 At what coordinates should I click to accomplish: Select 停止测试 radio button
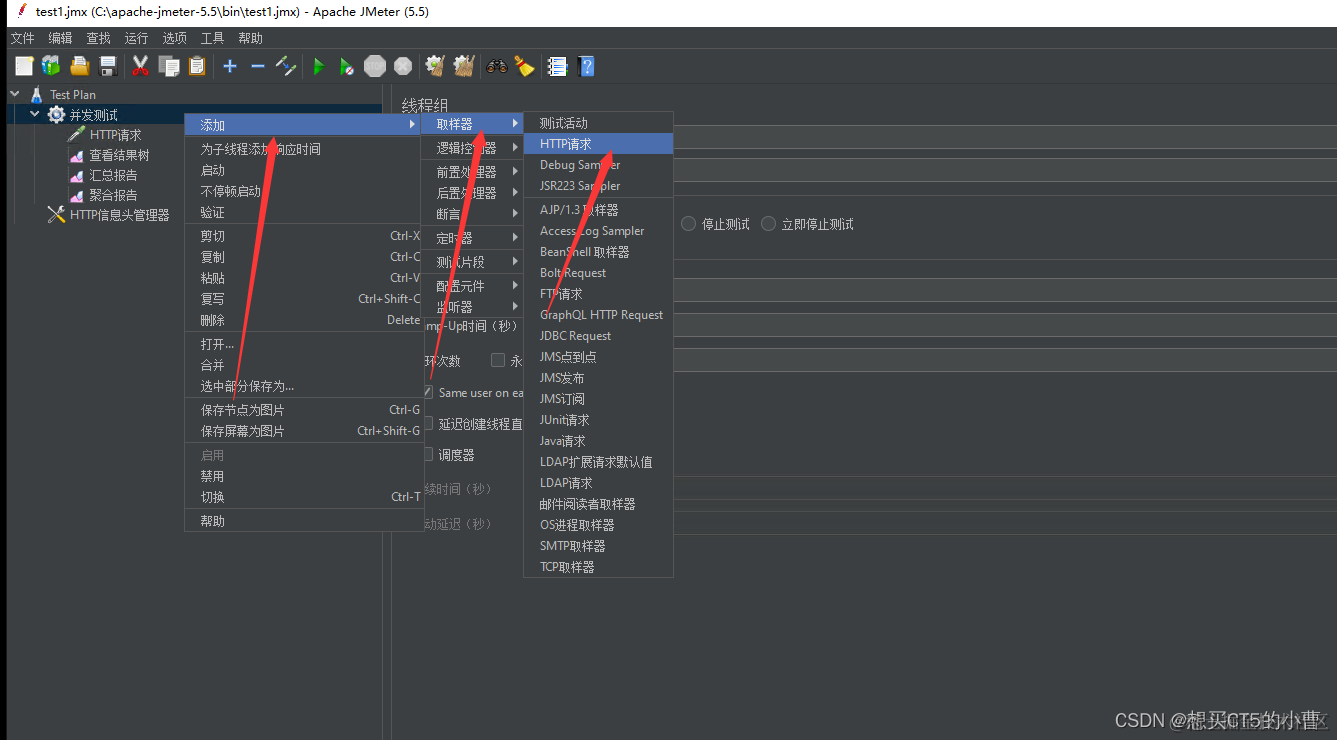[688, 224]
